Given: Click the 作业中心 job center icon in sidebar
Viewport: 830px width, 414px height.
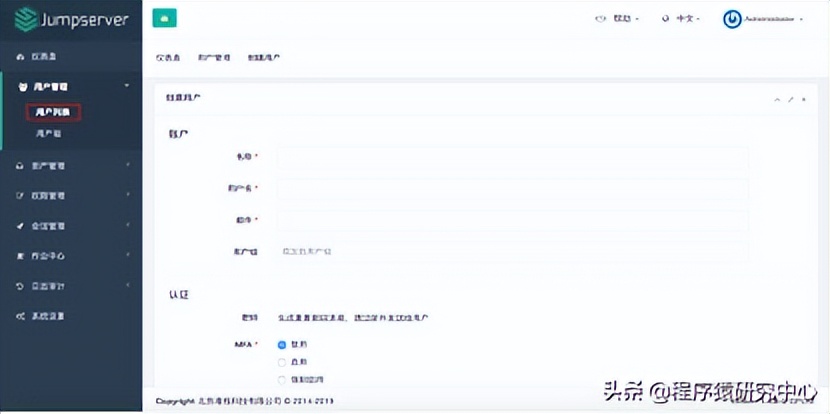Looking at the screenshot, I should pos(20,256).
